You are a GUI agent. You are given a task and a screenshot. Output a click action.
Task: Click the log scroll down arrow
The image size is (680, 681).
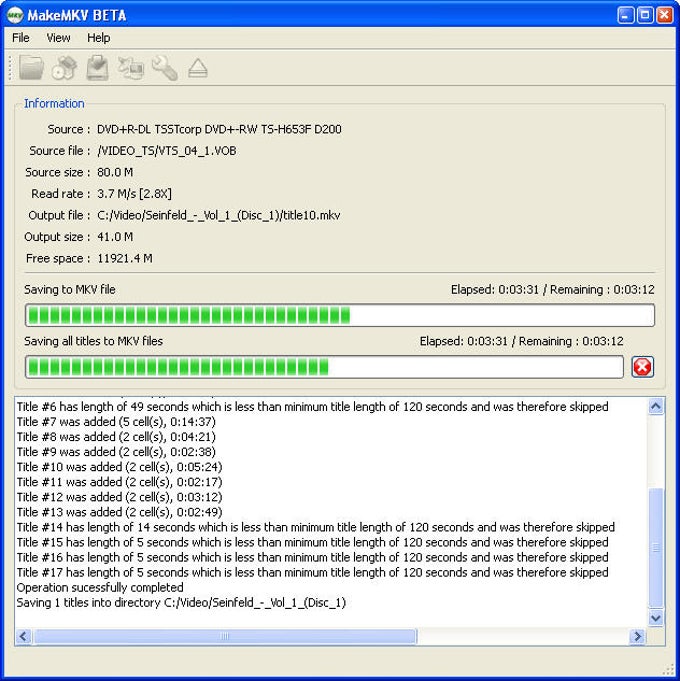click(x=656, y=618)
